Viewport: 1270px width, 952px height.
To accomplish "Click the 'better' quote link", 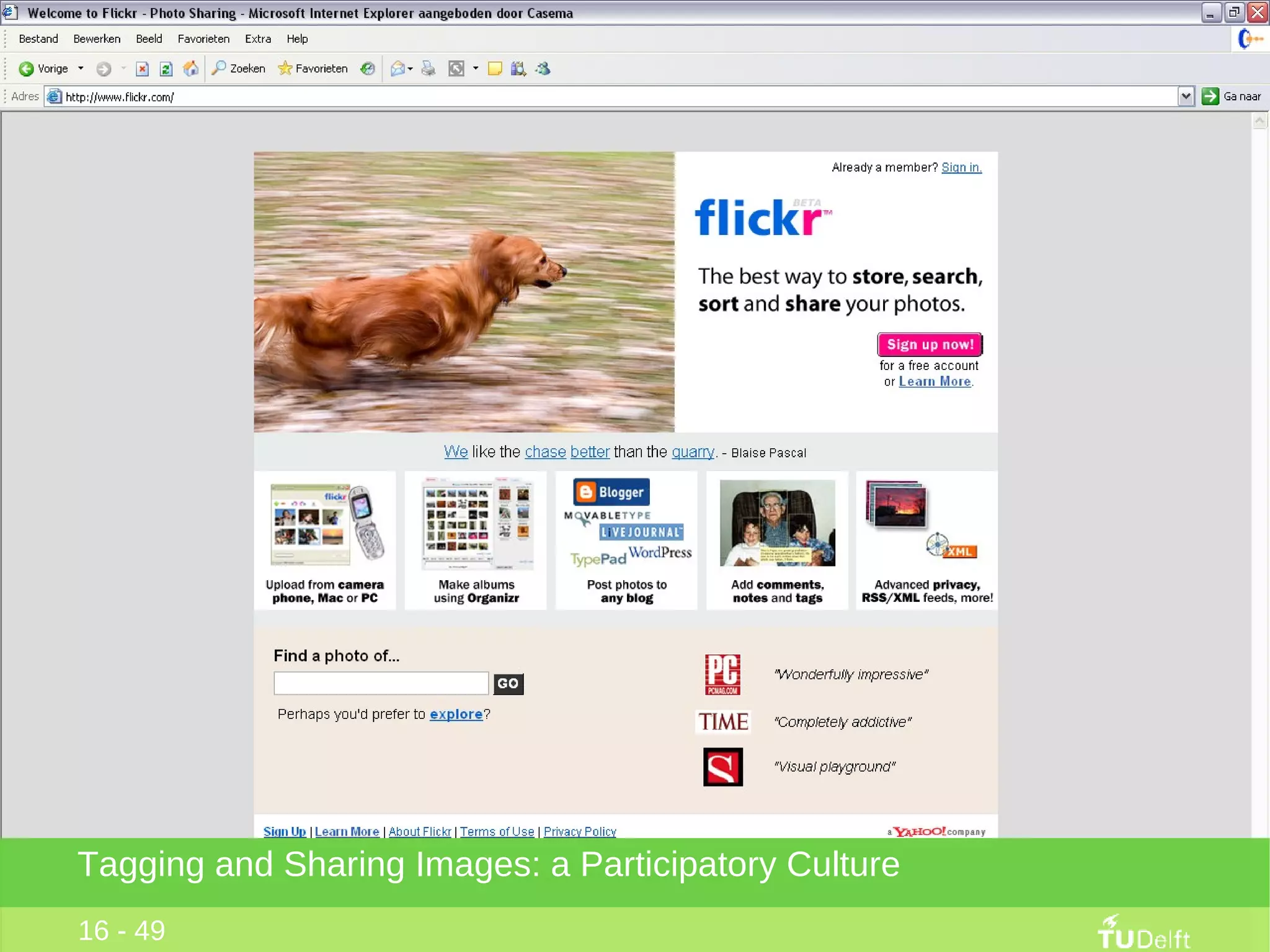I will (x=590, y=452).
